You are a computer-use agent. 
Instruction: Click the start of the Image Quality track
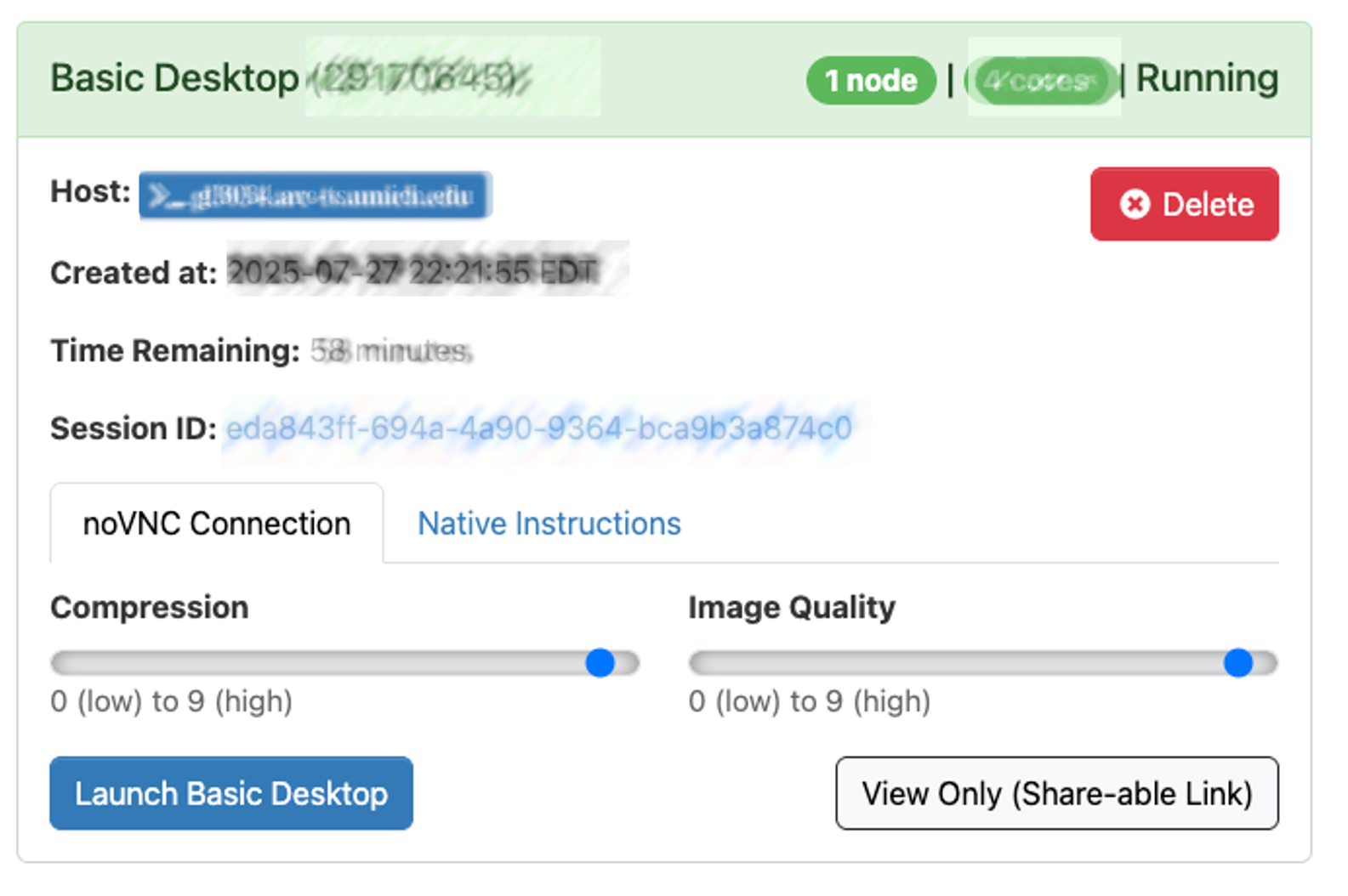tap(699, 663)
